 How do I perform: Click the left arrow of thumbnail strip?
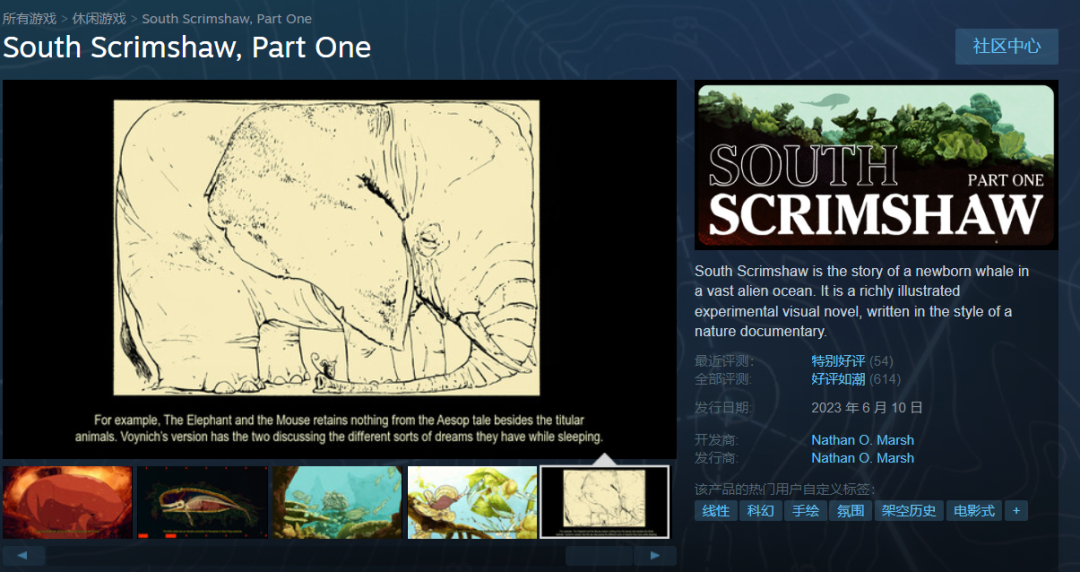(23, 555)
